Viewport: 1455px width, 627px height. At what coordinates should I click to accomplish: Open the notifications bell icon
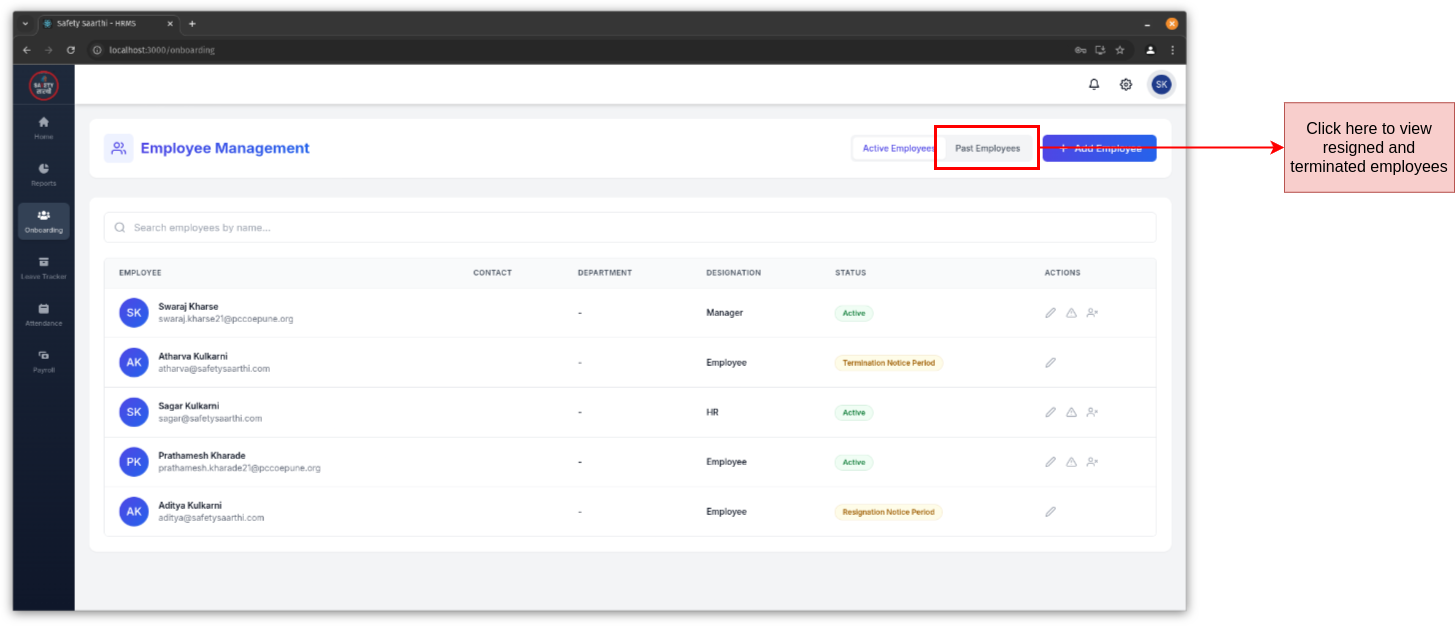[1094, 85]
